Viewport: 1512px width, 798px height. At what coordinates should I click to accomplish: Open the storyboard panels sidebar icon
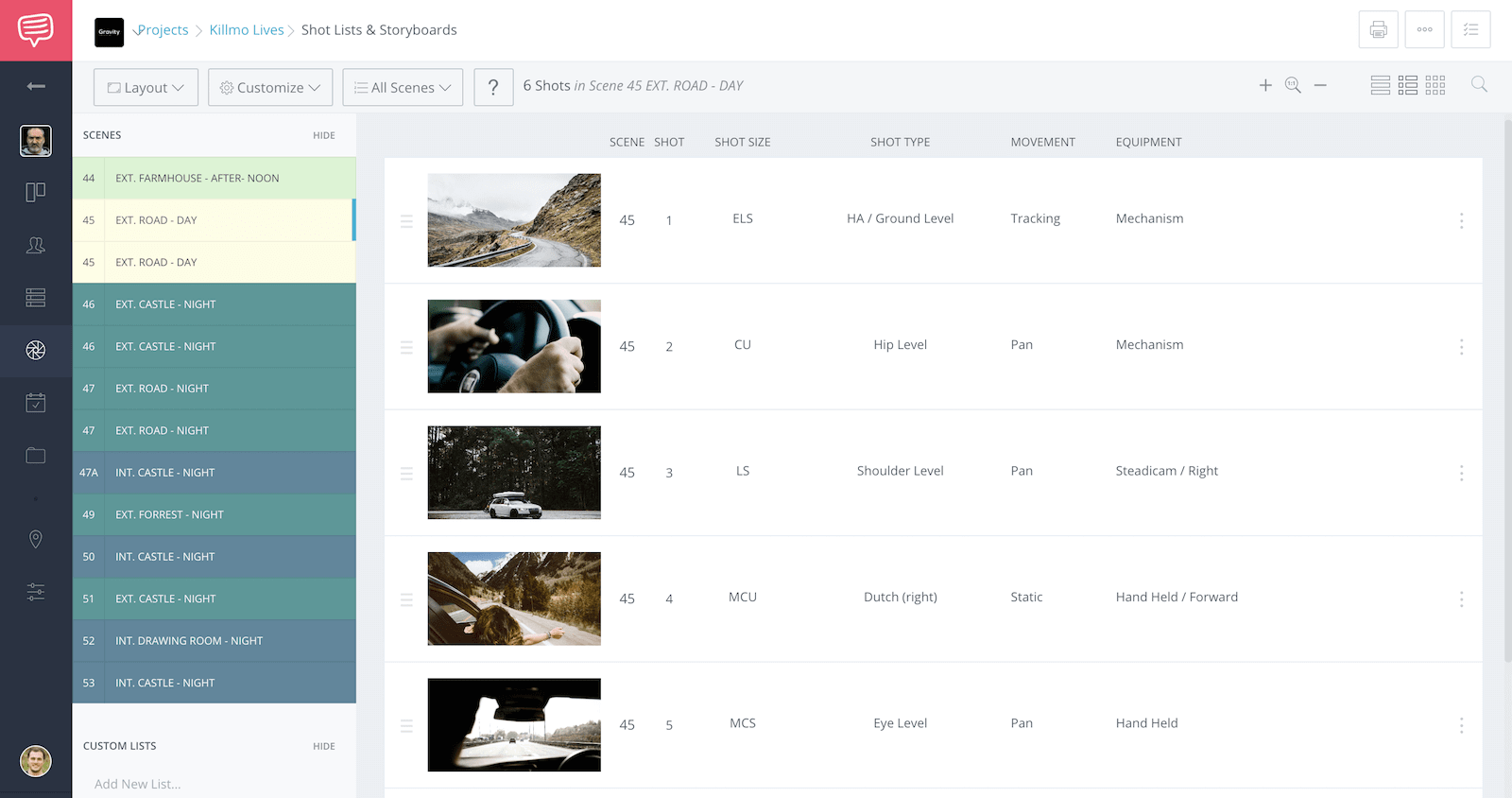(36, 192)
